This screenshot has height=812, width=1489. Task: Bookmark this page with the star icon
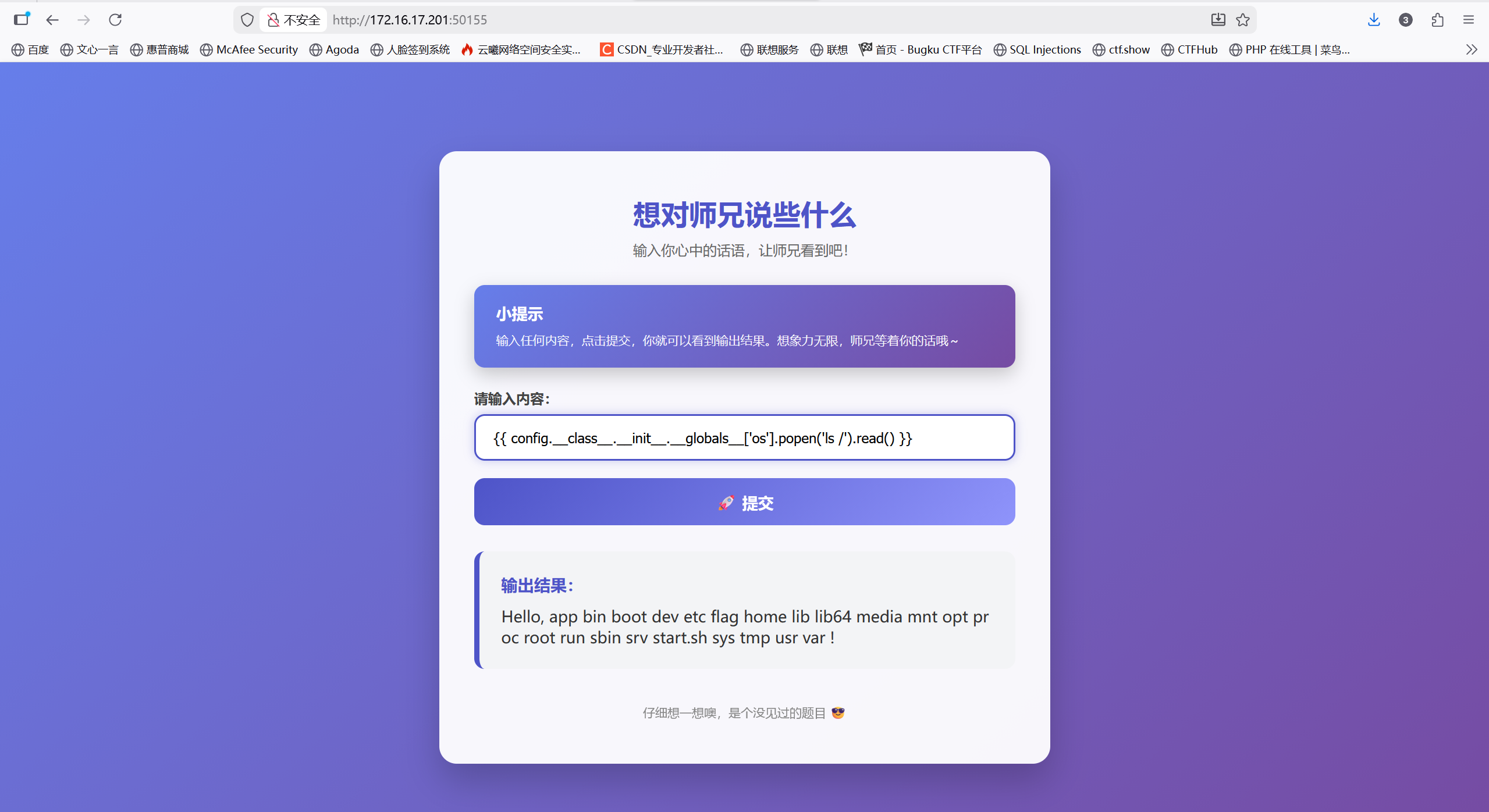1243,20
